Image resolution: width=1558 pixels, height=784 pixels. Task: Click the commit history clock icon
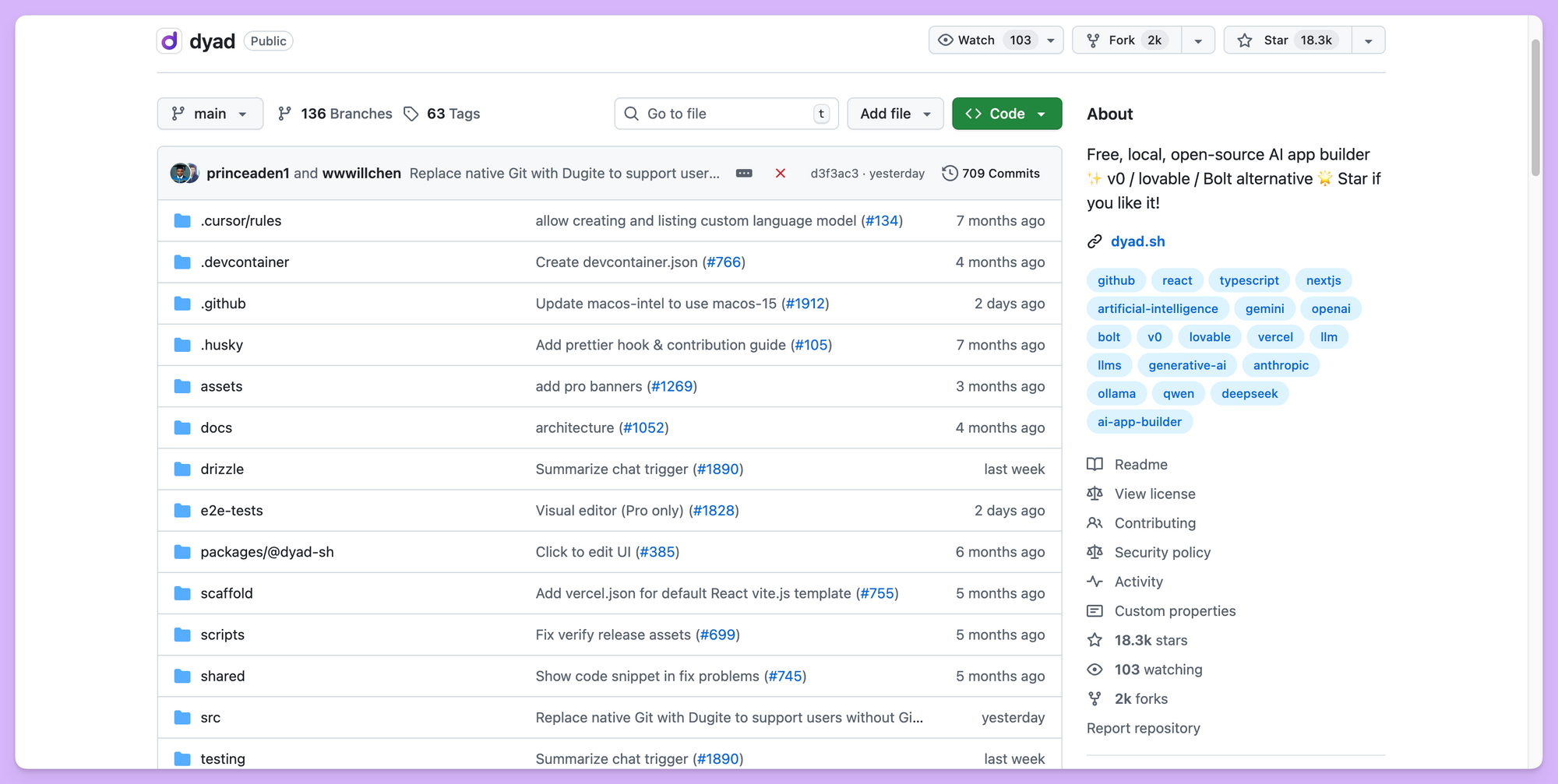[x=950, y=174]
